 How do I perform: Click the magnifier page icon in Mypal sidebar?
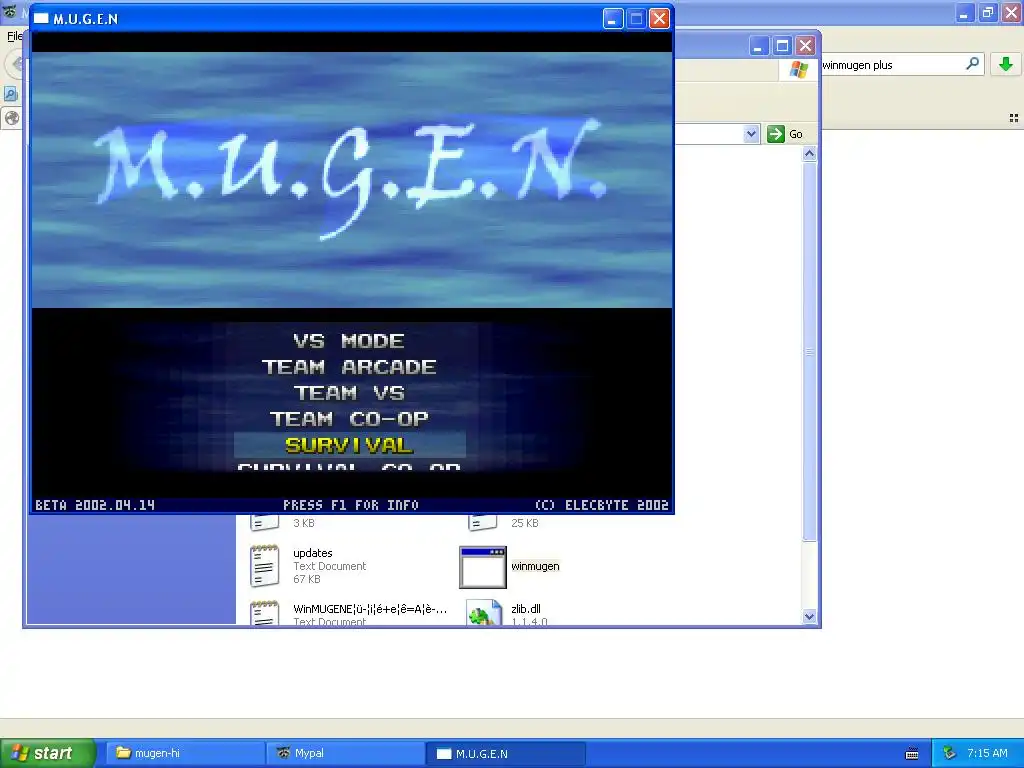(x=10, y=94)
